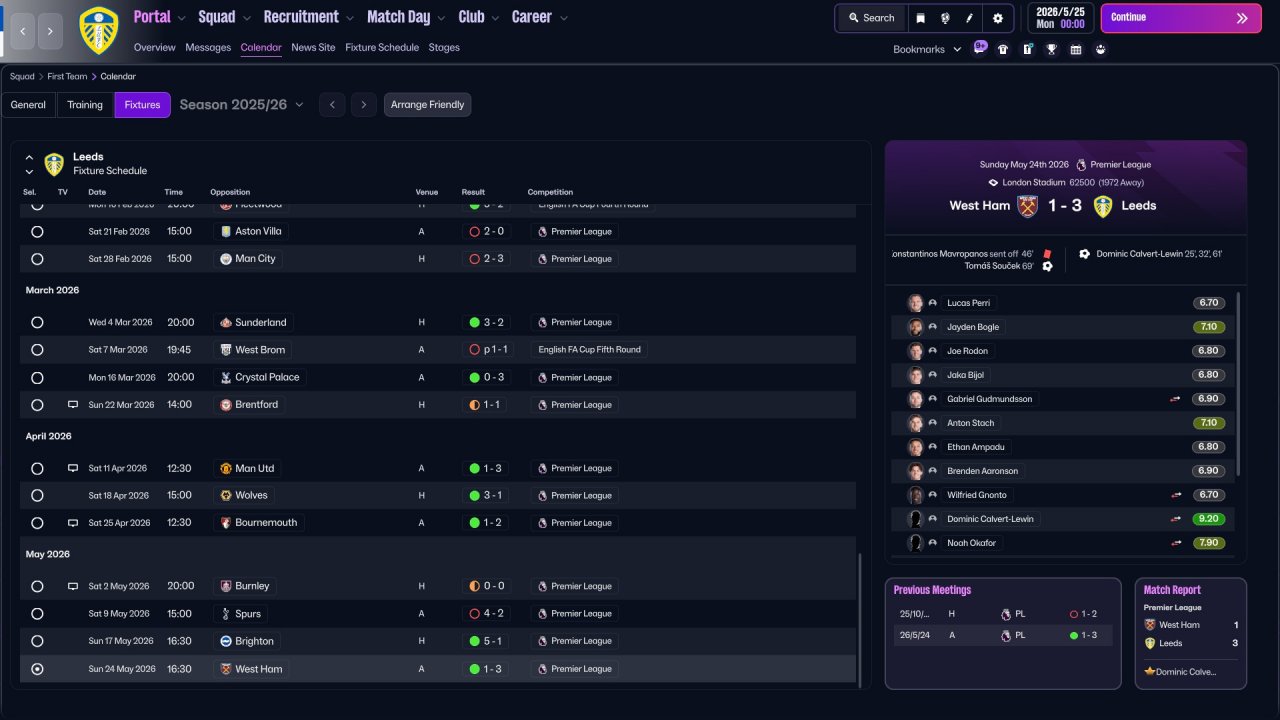Click the Crystal Palace club badge
Image resolution: width=1280 pixels, height=720 pixels.
coord(226,378)
